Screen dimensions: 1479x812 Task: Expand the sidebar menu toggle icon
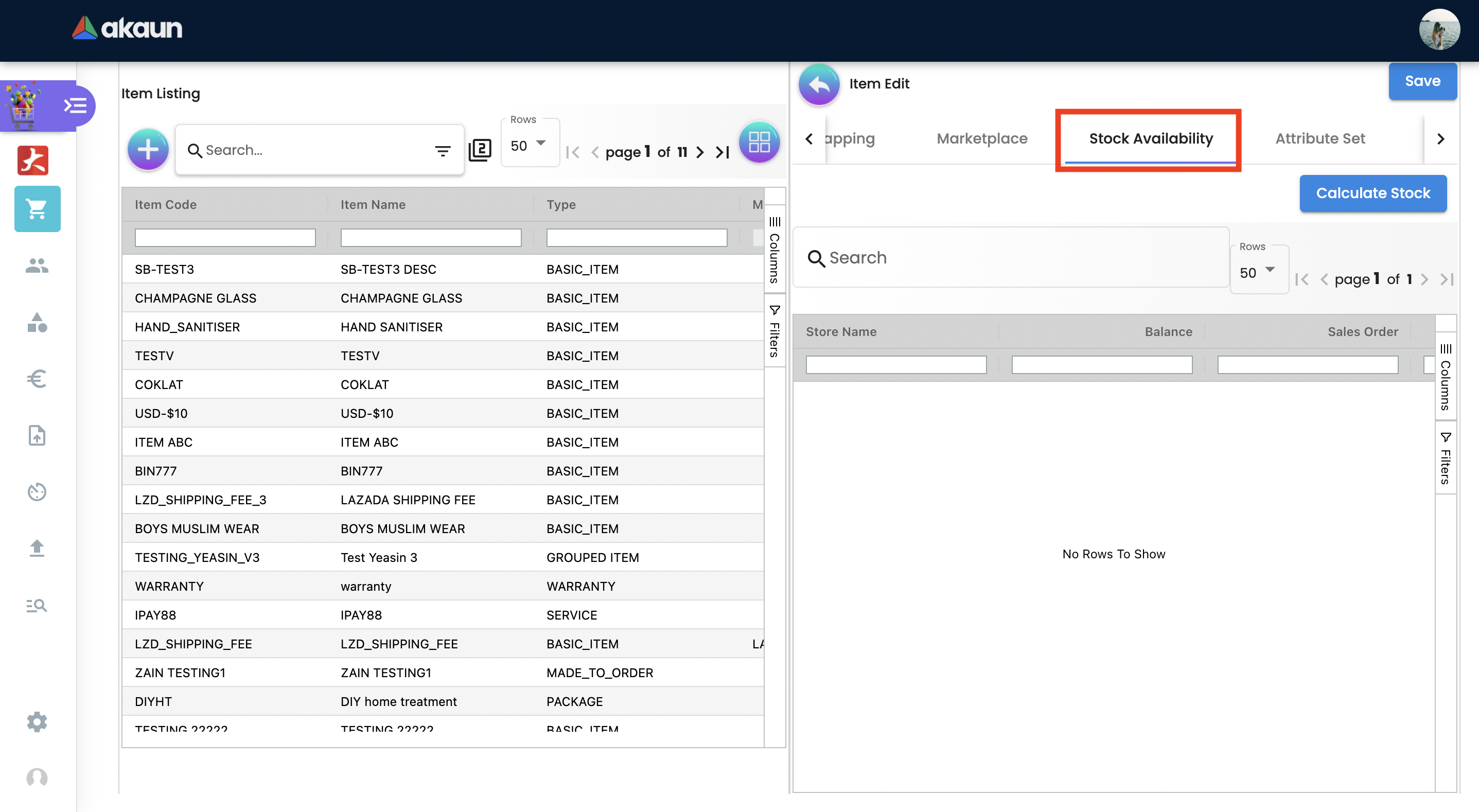point(75,105)
